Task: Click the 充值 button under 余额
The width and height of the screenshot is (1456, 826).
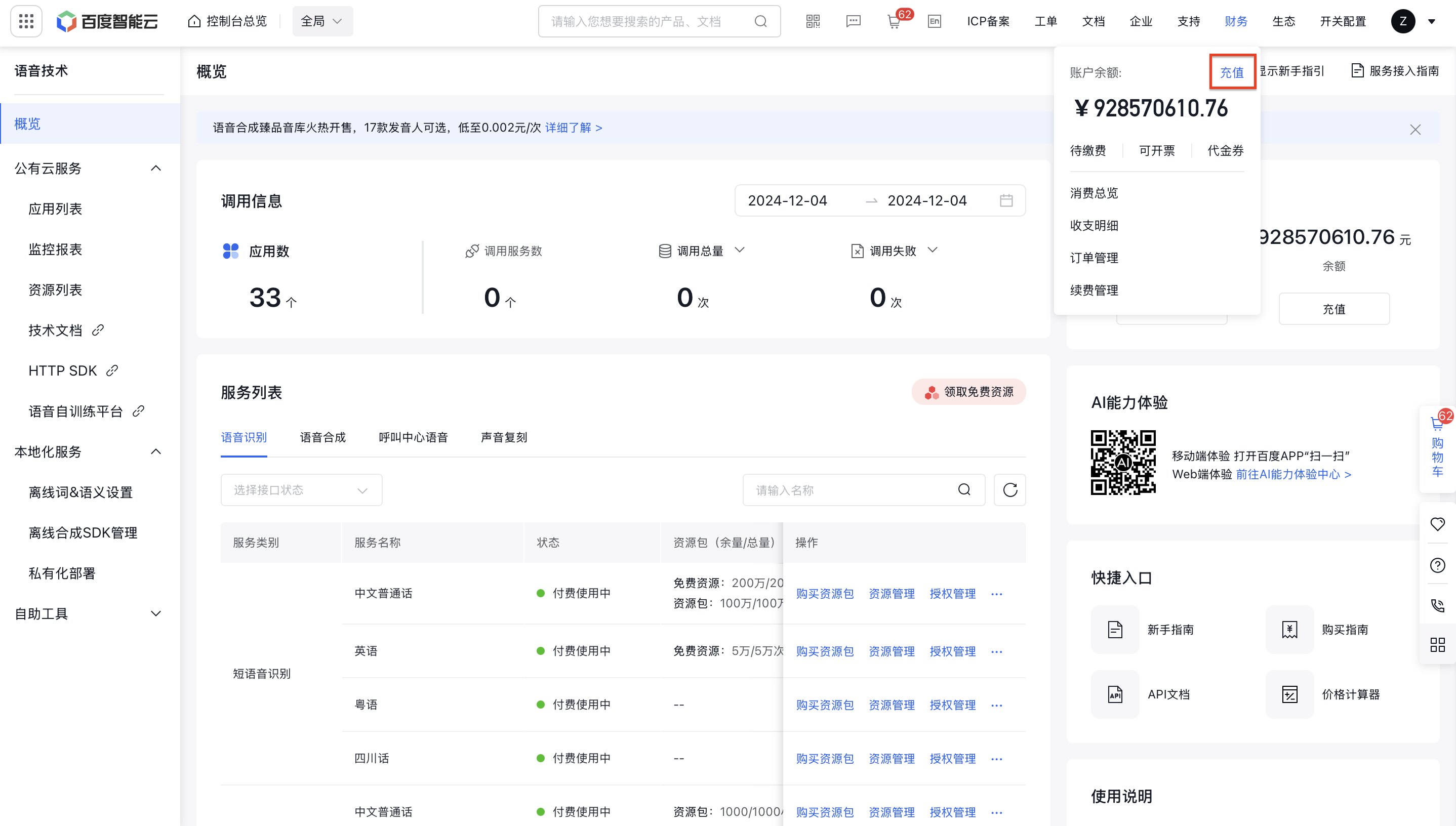Action: 1333,309
